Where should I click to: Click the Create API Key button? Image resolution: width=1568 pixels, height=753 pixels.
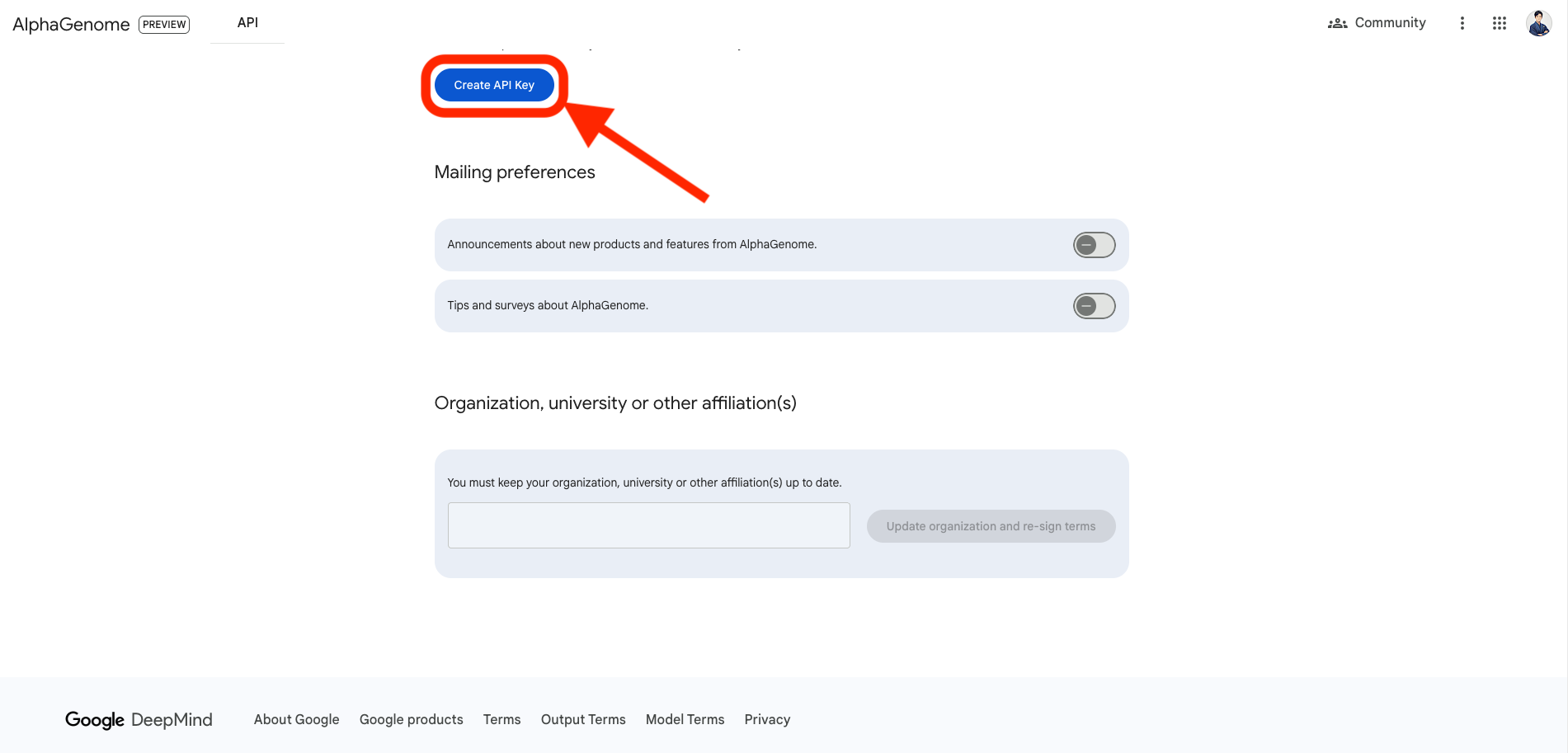(x=493, y=85)
